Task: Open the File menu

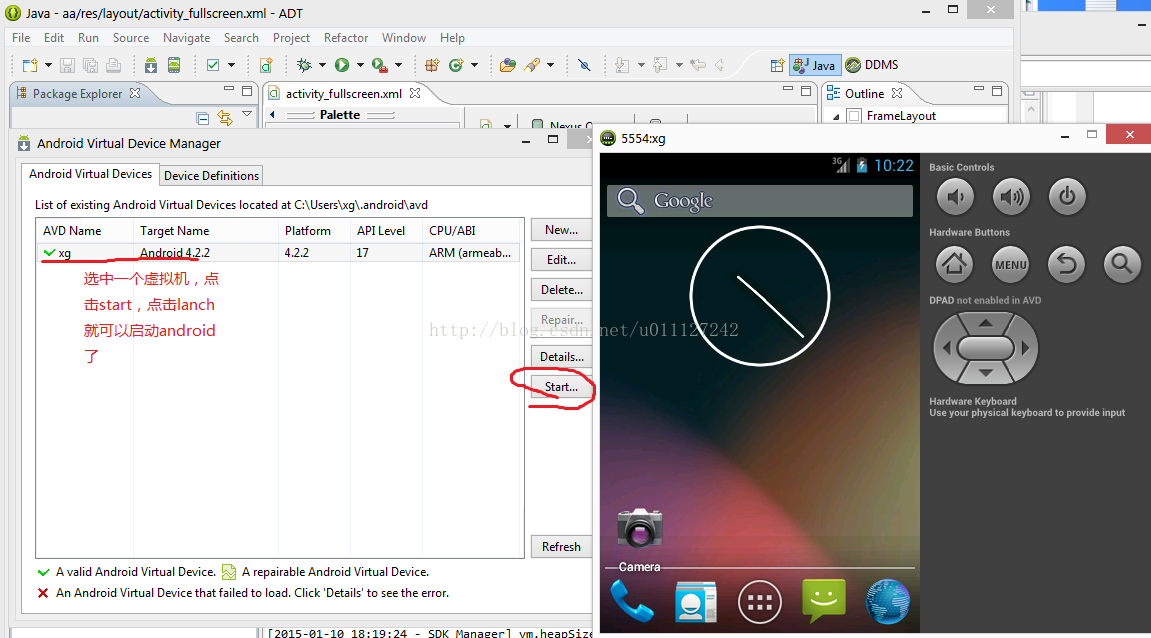Action: point(21,38)
